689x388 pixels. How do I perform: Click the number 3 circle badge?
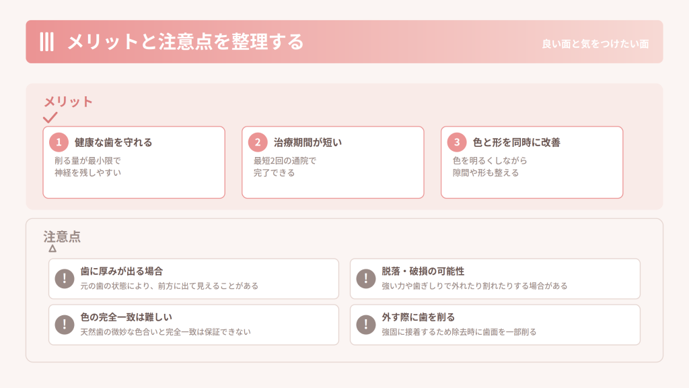point(457,142)
